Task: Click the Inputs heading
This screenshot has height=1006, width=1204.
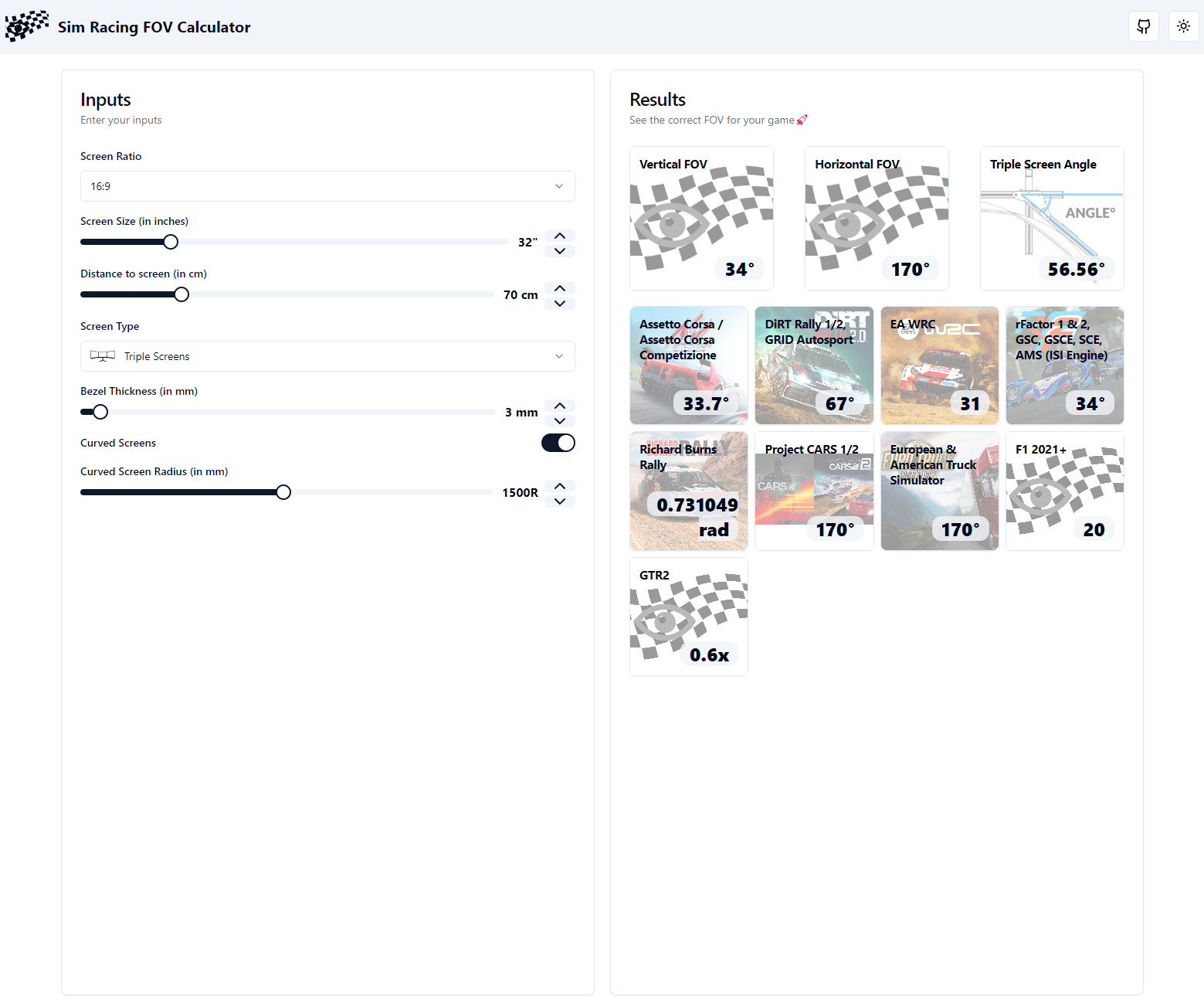Action: pos(106,100)
